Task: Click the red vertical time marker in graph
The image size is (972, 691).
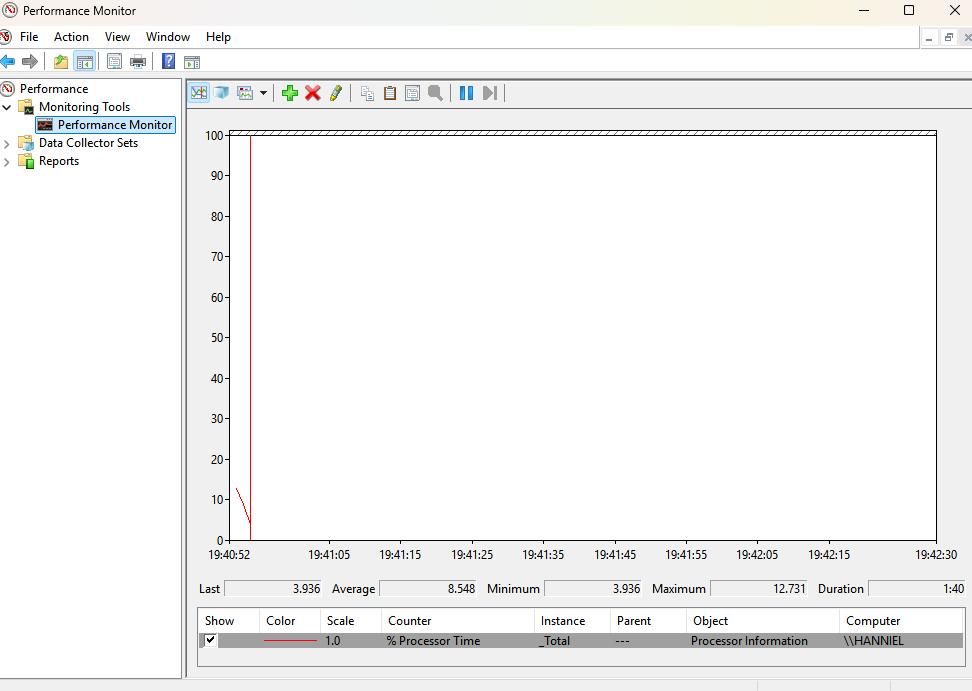Action: coord(250,338)
